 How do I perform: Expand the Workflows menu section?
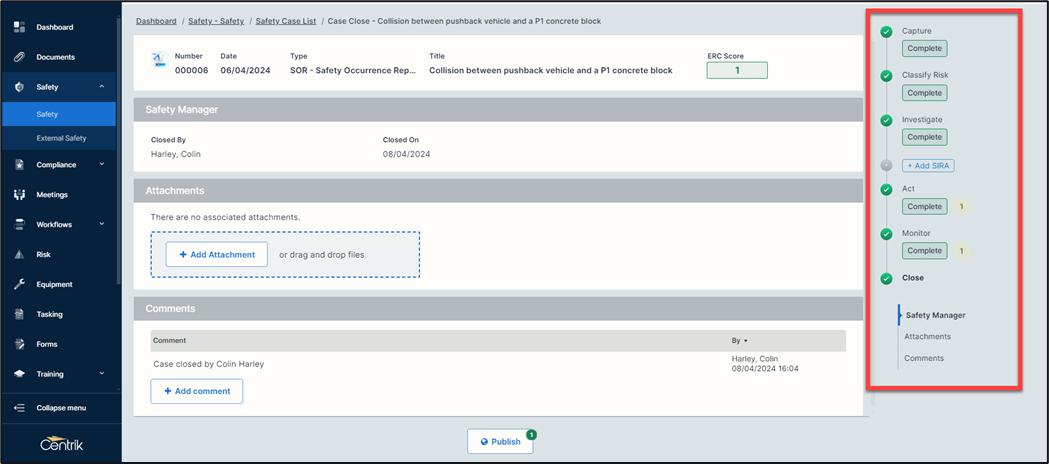[x=102, y=225]
